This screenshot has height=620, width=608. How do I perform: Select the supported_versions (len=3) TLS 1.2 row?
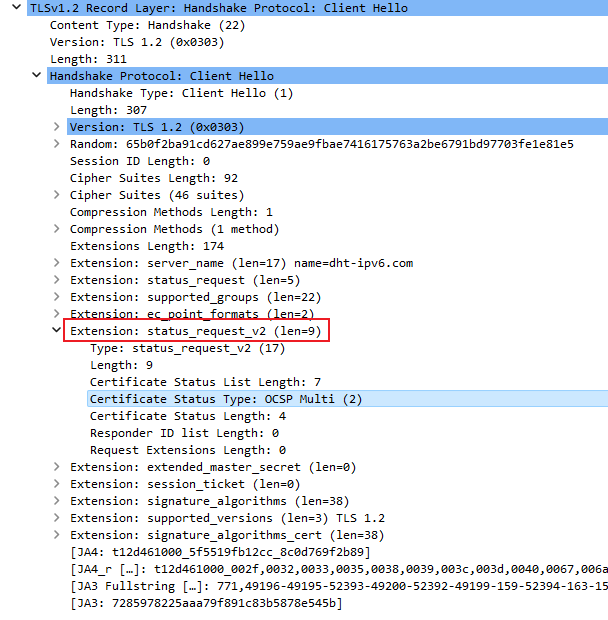tap(227, 518)
